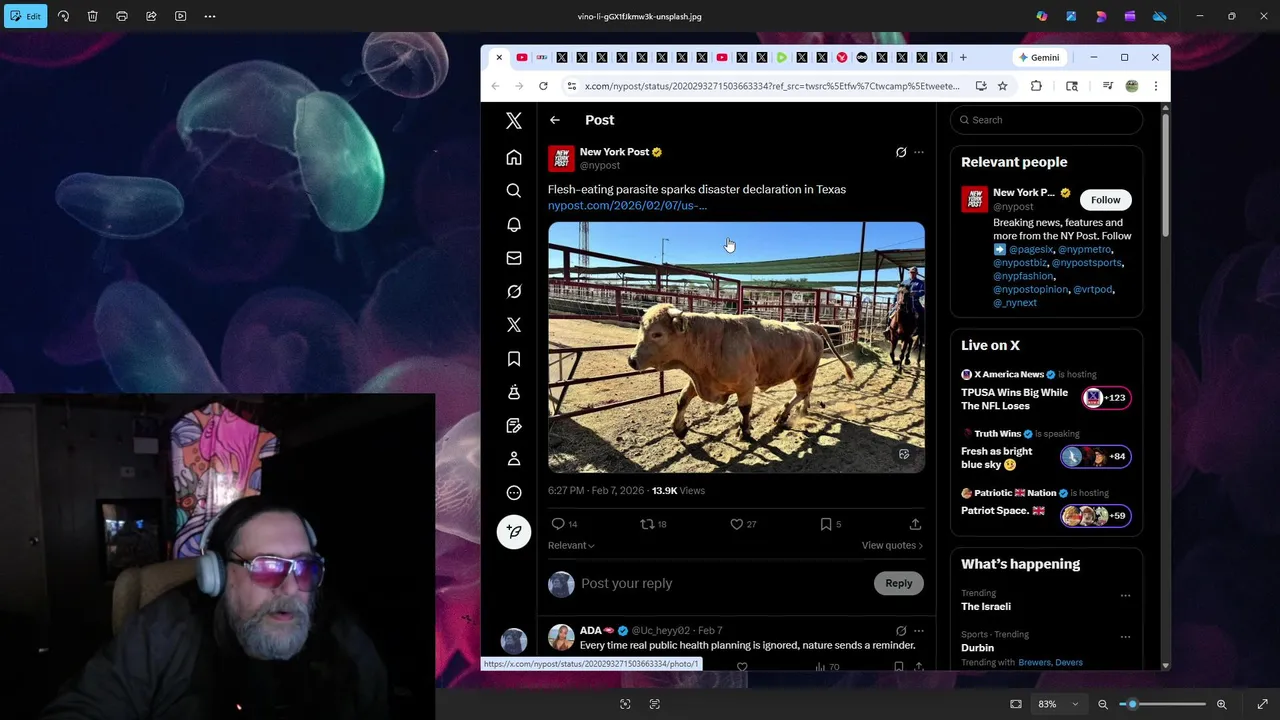Toggle fit-to-window icon in Photos bottom bar

pos(1016,704)
